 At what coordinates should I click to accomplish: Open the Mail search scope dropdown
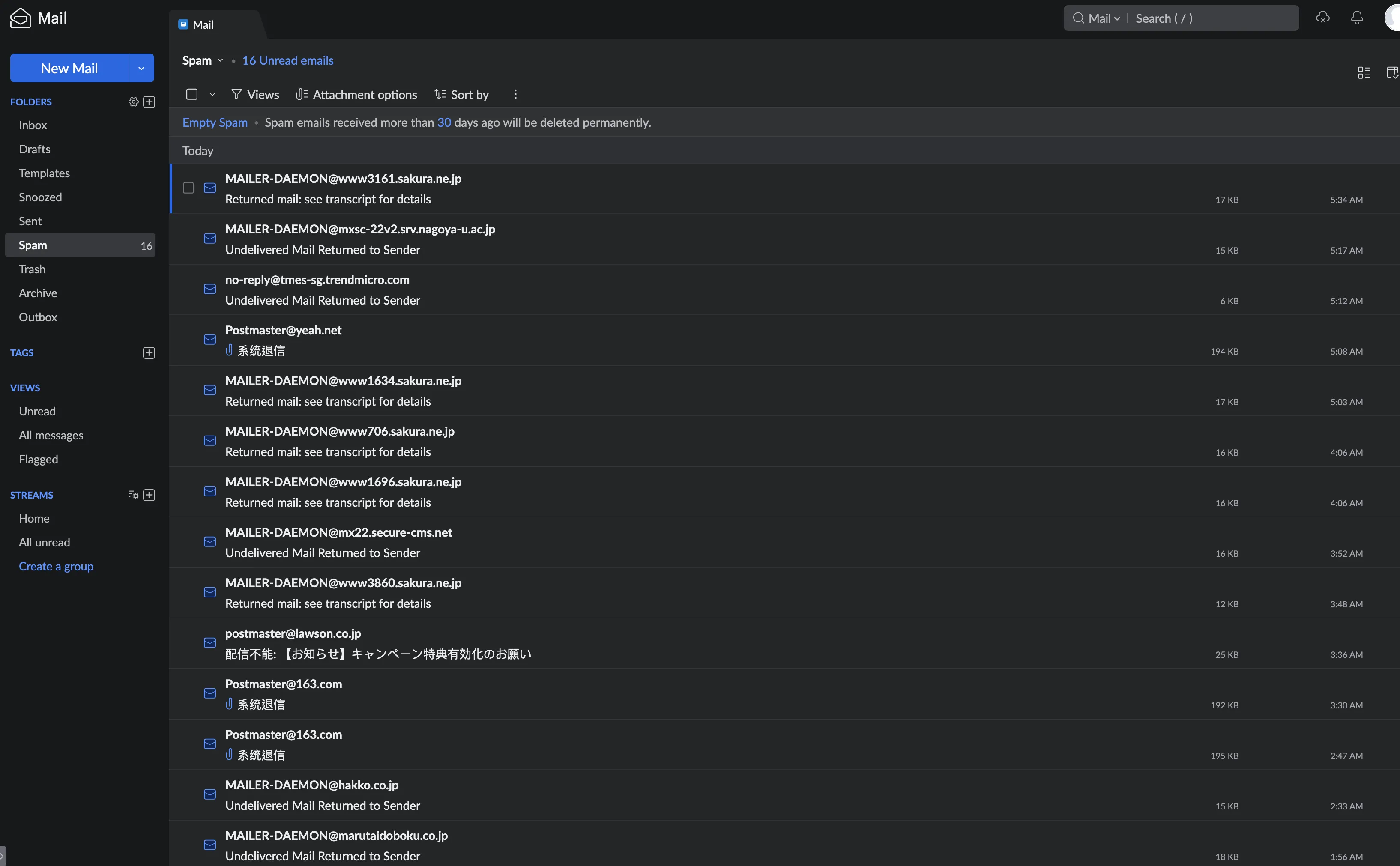[x=1104, y=18]
